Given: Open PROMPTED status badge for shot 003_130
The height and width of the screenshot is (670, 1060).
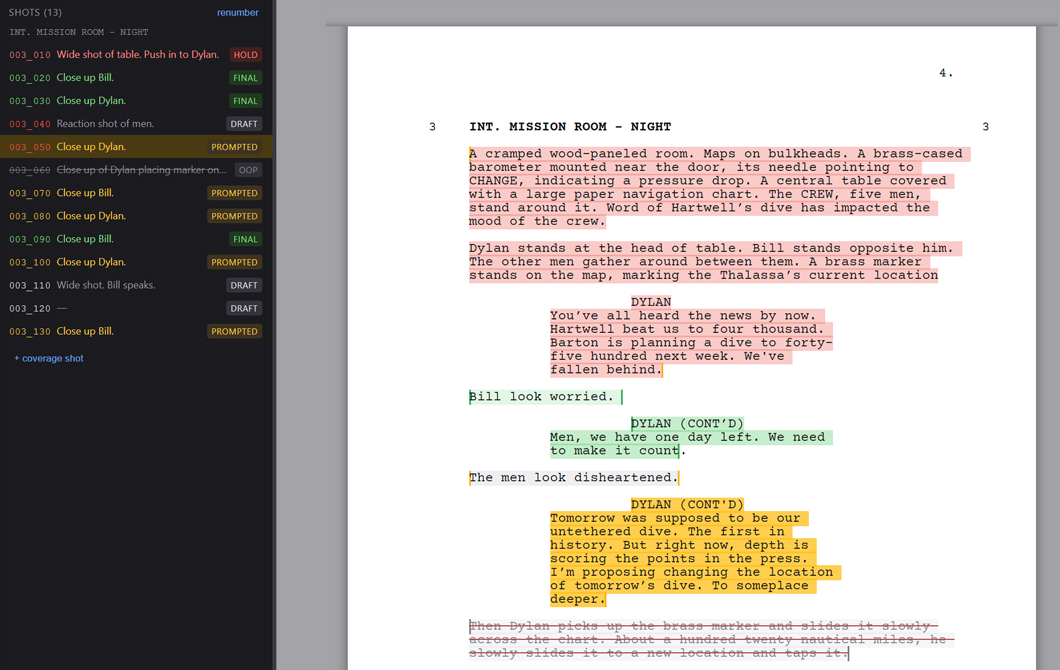Looking at the screenshot, I should 235,331.
